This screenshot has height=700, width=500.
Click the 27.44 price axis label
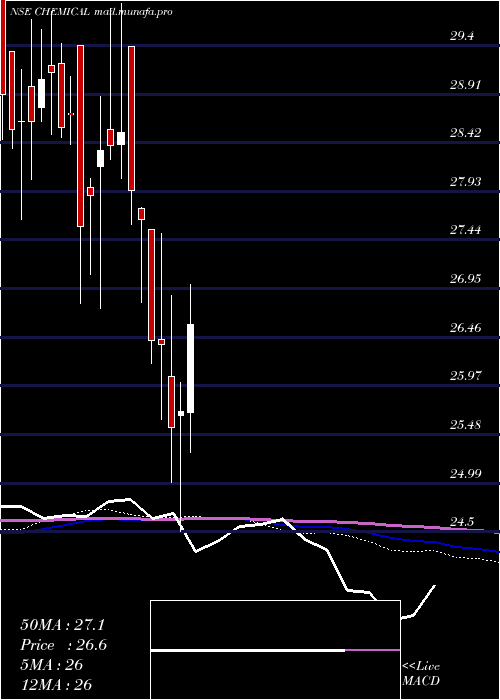[465, 230]
